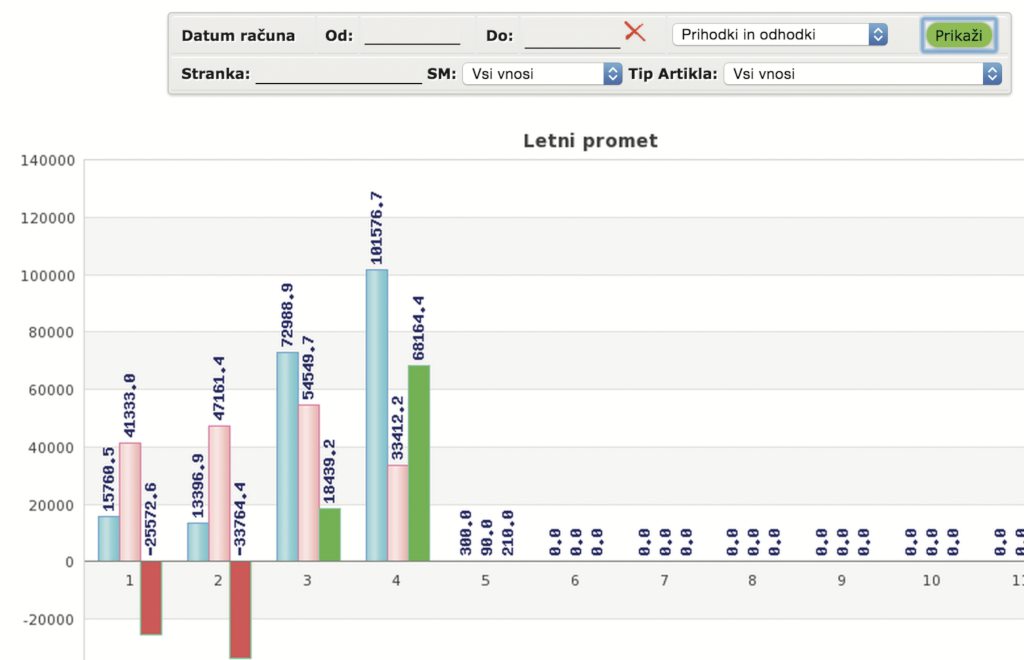
Task: Select the pink bar labeled 41333.0
Action: pos(130,501)
